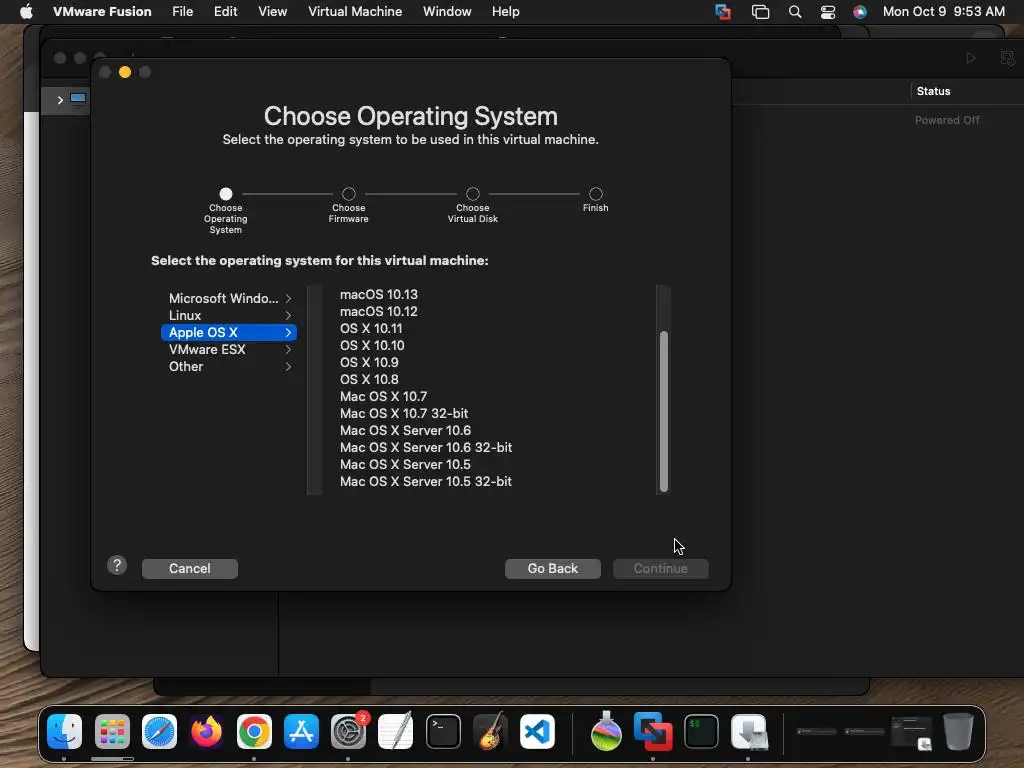Open the App Store dock icon
This screenshot has width=1024, height=768.
(301, 731)
